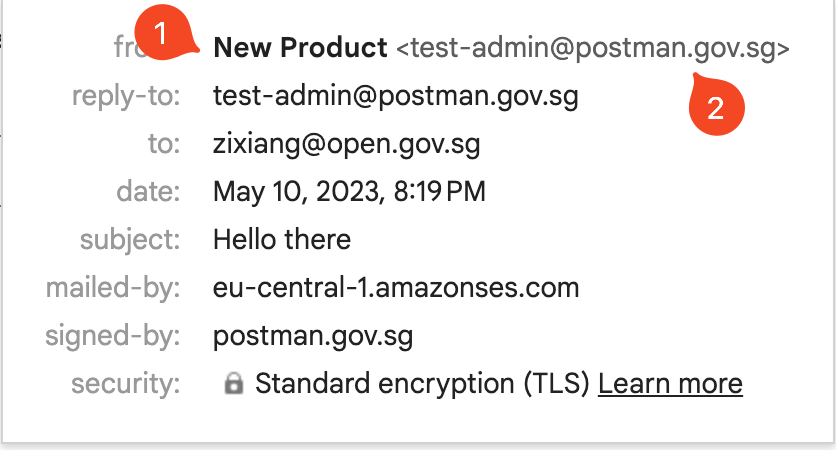The image size is (836, 450).
Task: Open the Learn more link
Action: (670, 384)
